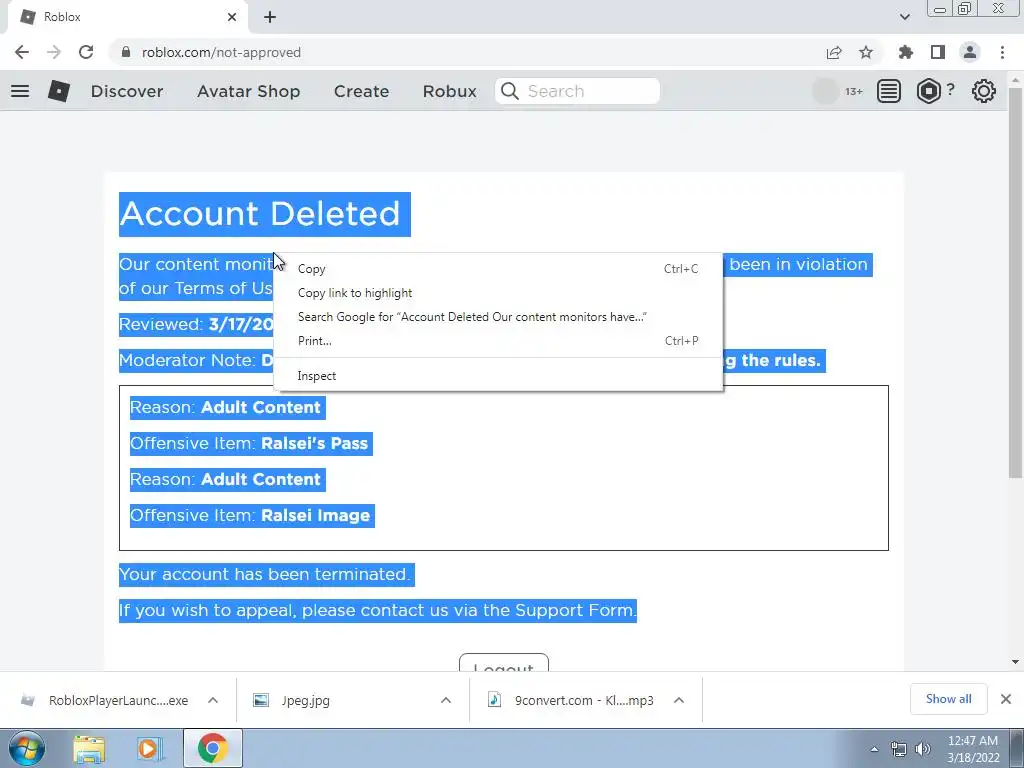Image resolution: width=1024 pixels, height=768 pixels.
Task: Toggle the browser side panel icon
Action: coord(938,52)
